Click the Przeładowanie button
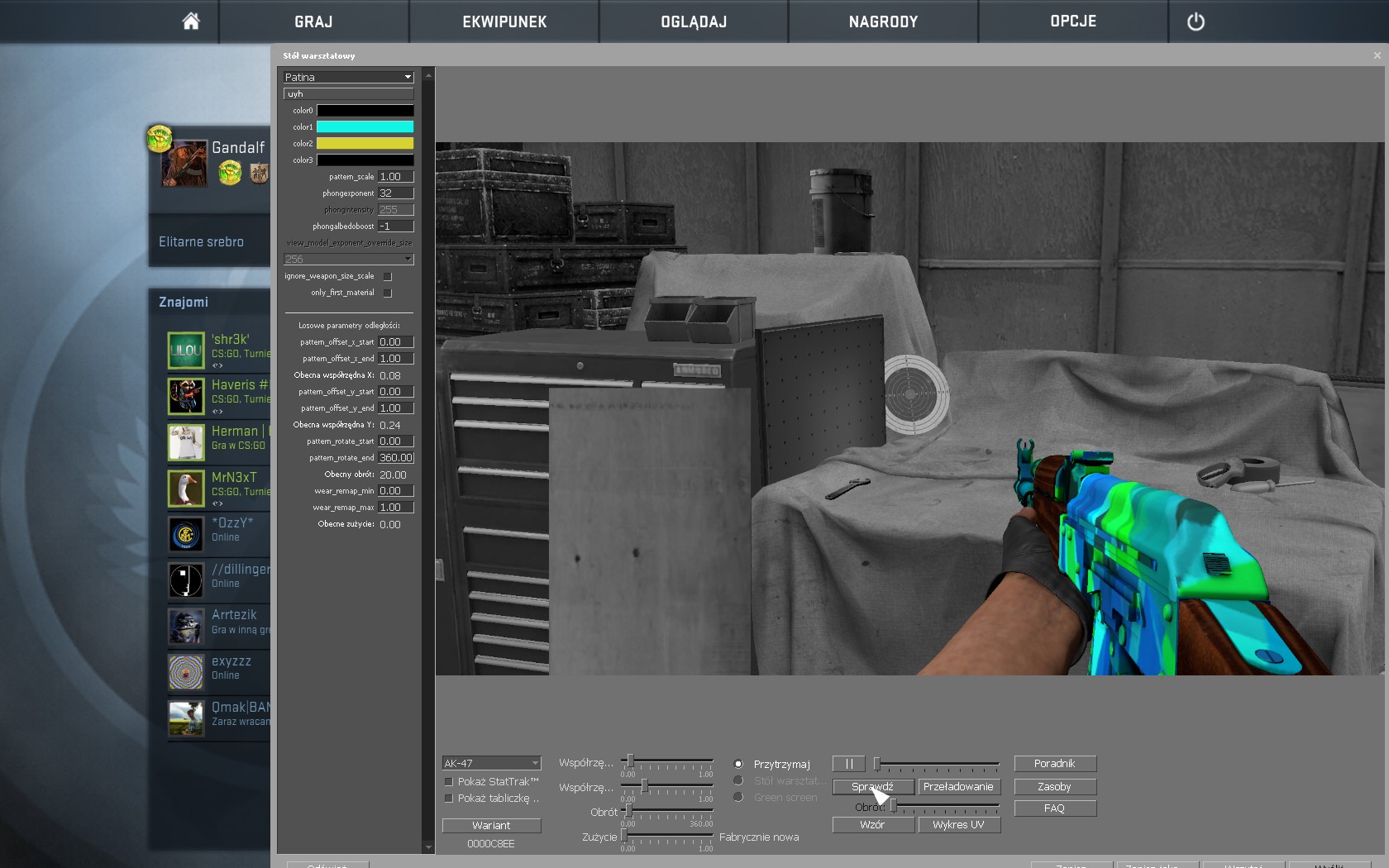 pyautogui.click(x=959, y=787)
